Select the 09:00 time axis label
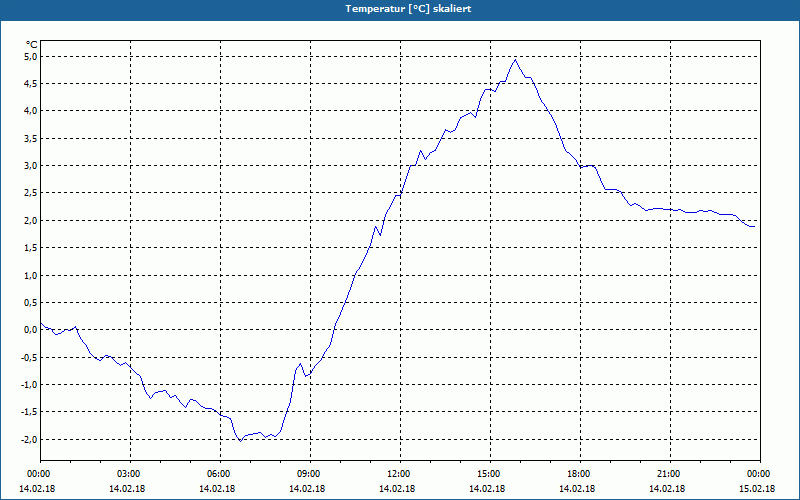The width and height of the screenshot is (800, 500). (310, 474)
